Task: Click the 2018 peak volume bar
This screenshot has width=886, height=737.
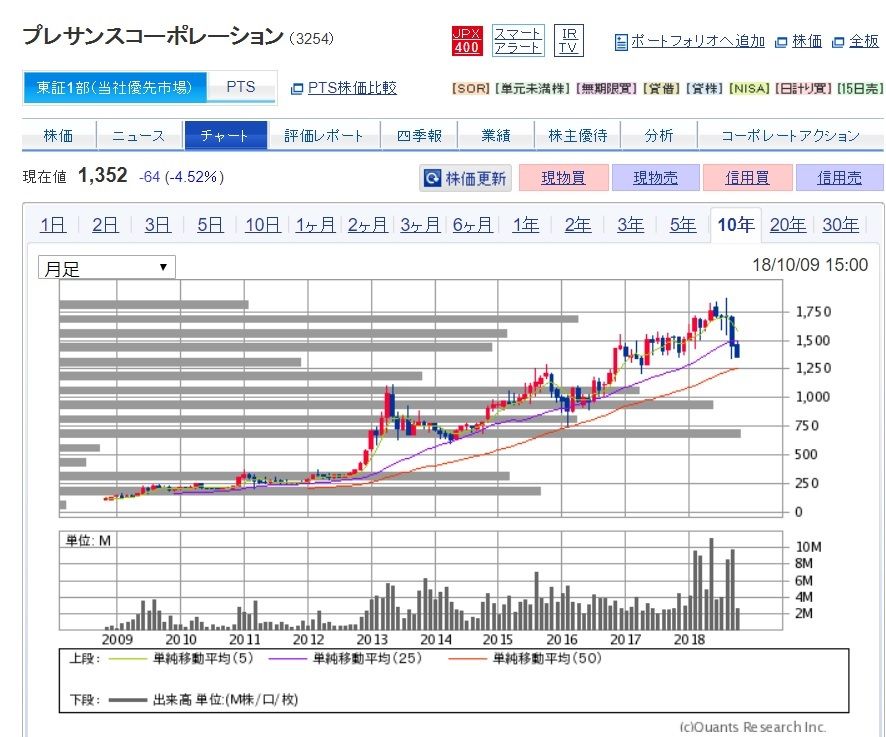Action: click(x=711, y=584)
